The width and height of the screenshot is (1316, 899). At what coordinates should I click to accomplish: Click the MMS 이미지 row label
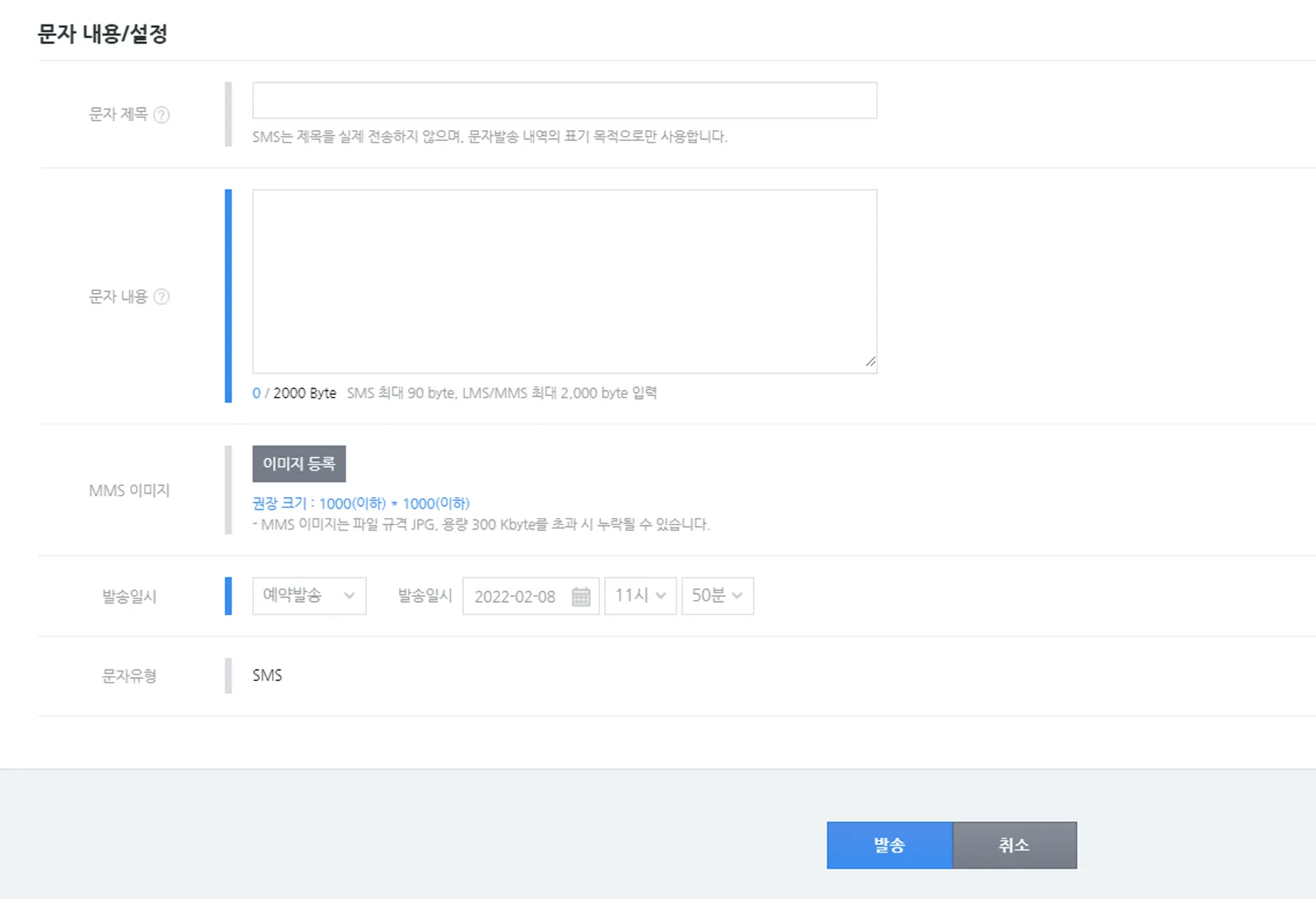(129, 490)
